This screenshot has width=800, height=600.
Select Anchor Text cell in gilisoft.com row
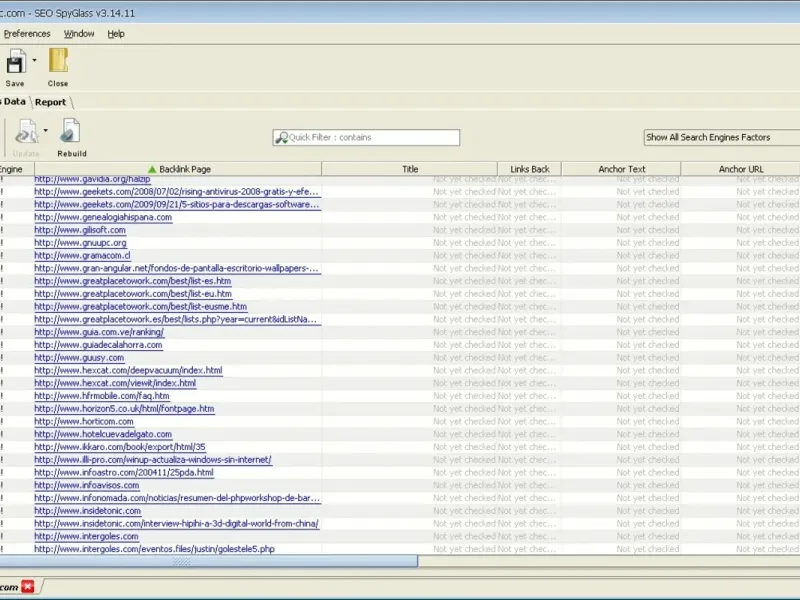click(x=621, y=230)
